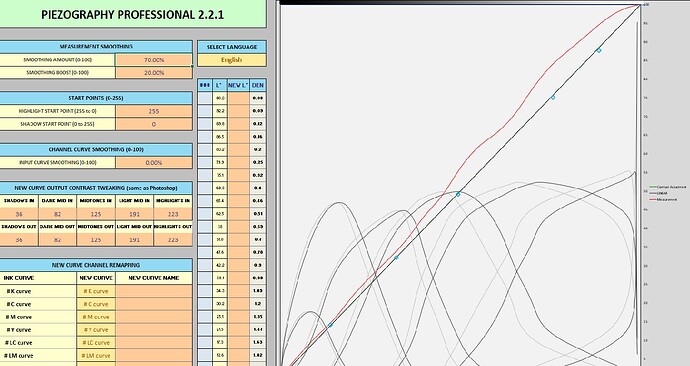This screenshot has width=690, height=366.
Task: Click new curve name cell for Y curve
Action: 154,329
